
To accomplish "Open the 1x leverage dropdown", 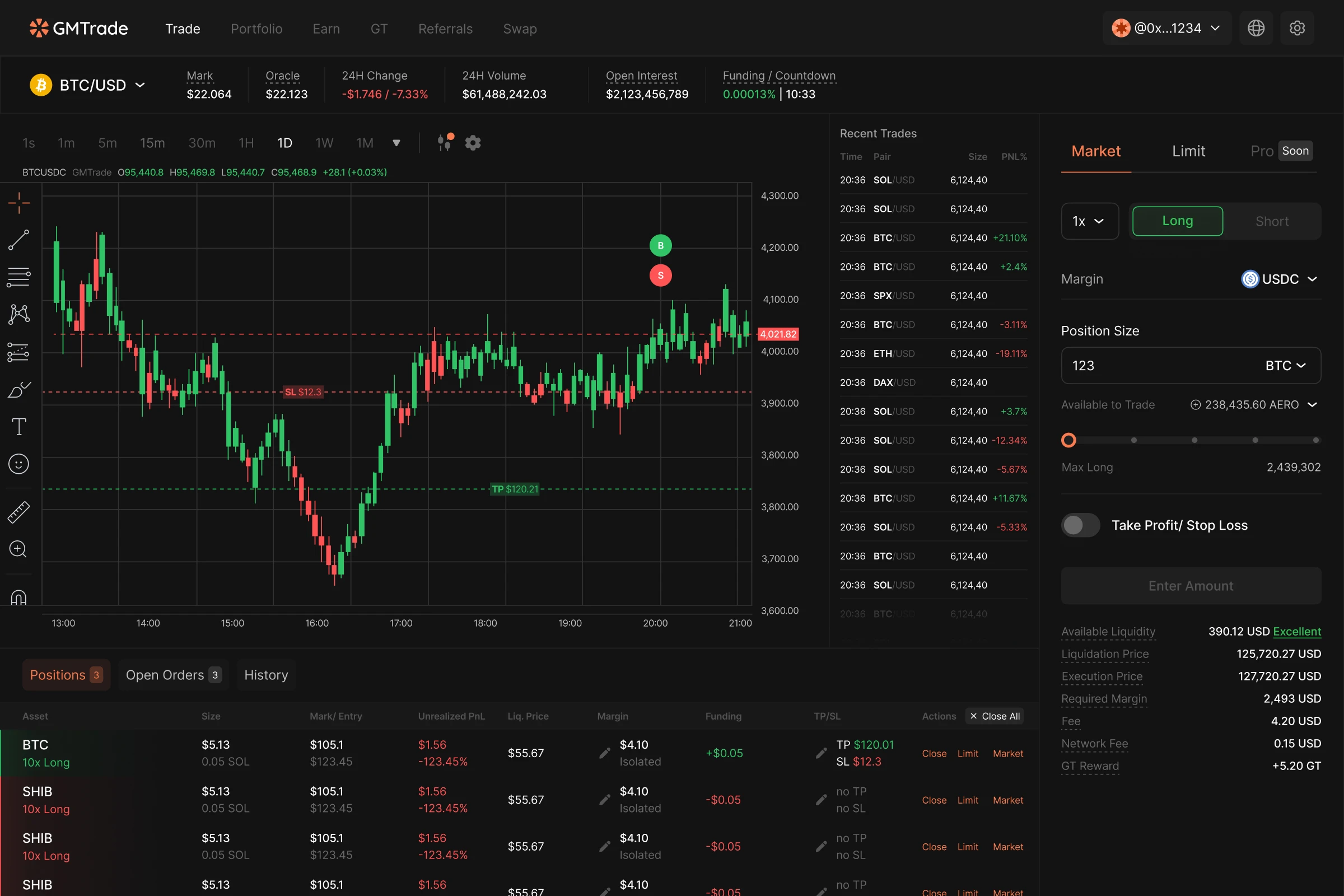I will tap(1089, 221).
